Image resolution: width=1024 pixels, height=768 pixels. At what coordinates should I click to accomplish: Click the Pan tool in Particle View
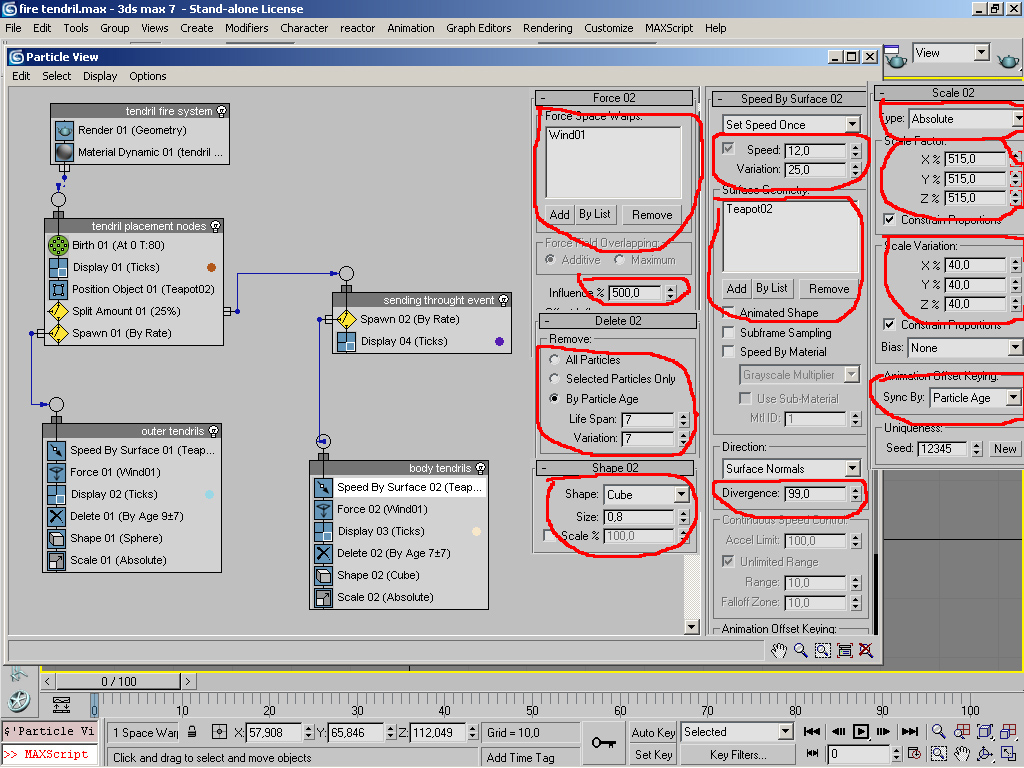(x=779, y=650)
